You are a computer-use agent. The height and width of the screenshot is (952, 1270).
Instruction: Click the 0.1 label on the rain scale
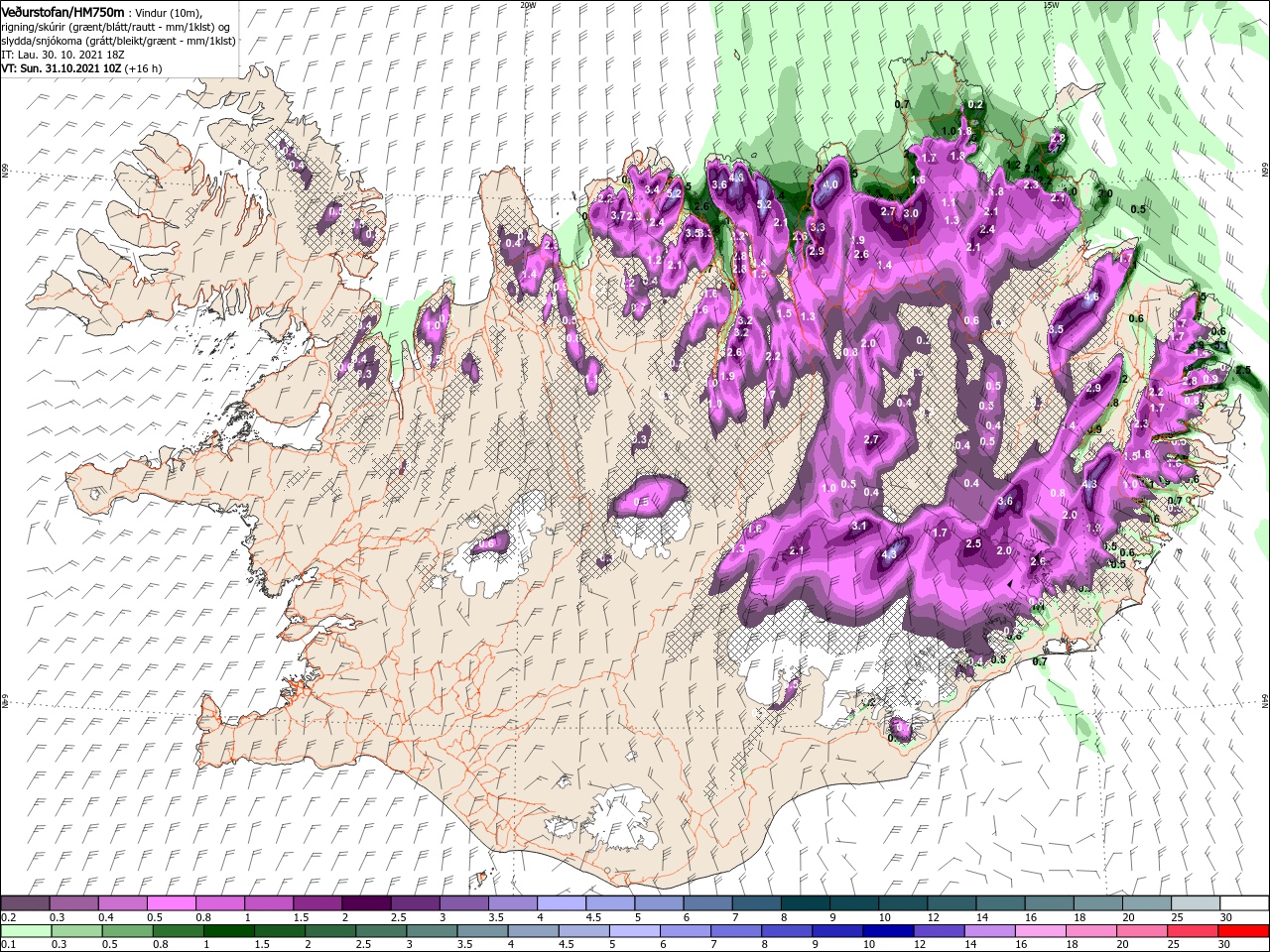point(8,945)
